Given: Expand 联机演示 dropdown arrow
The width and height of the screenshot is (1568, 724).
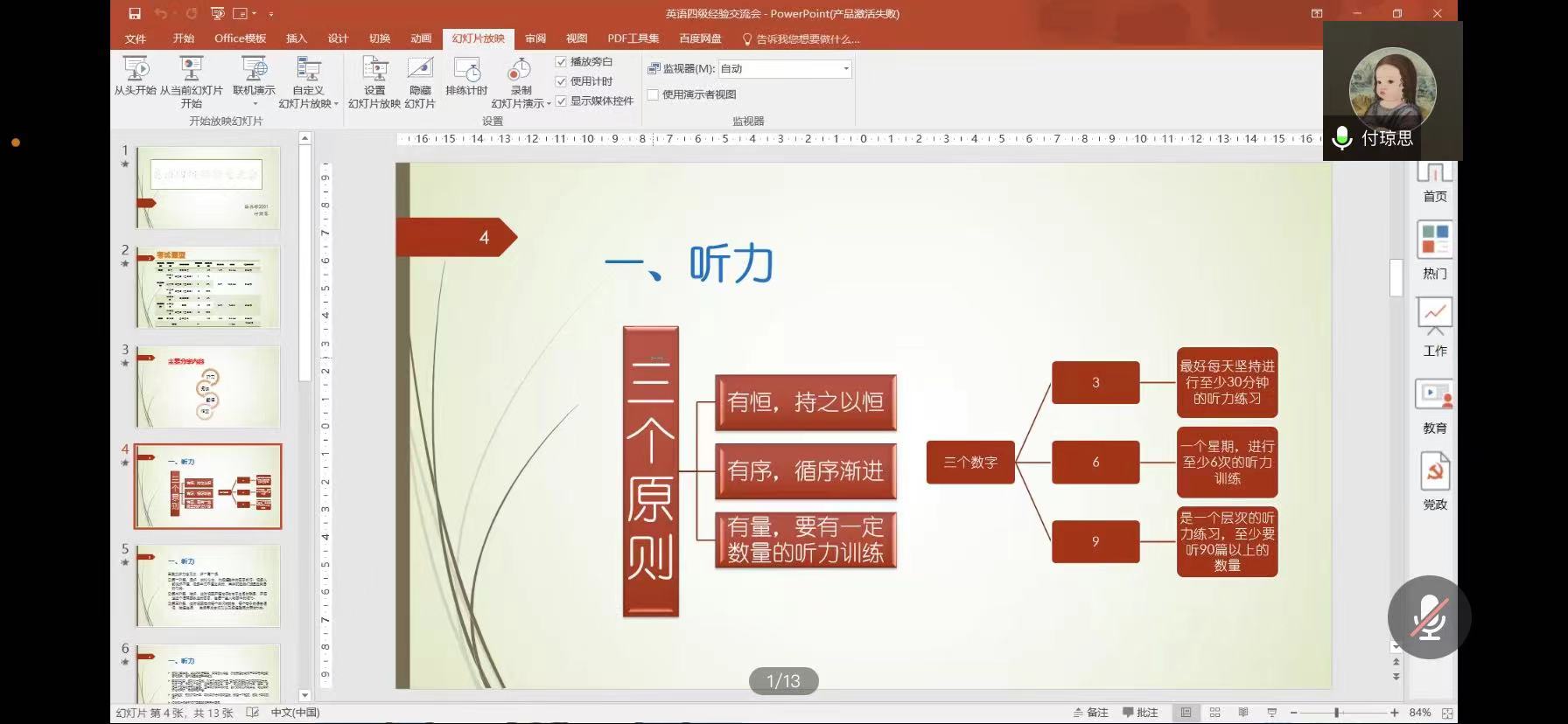Looking at the screenshot, I should 254,103.
